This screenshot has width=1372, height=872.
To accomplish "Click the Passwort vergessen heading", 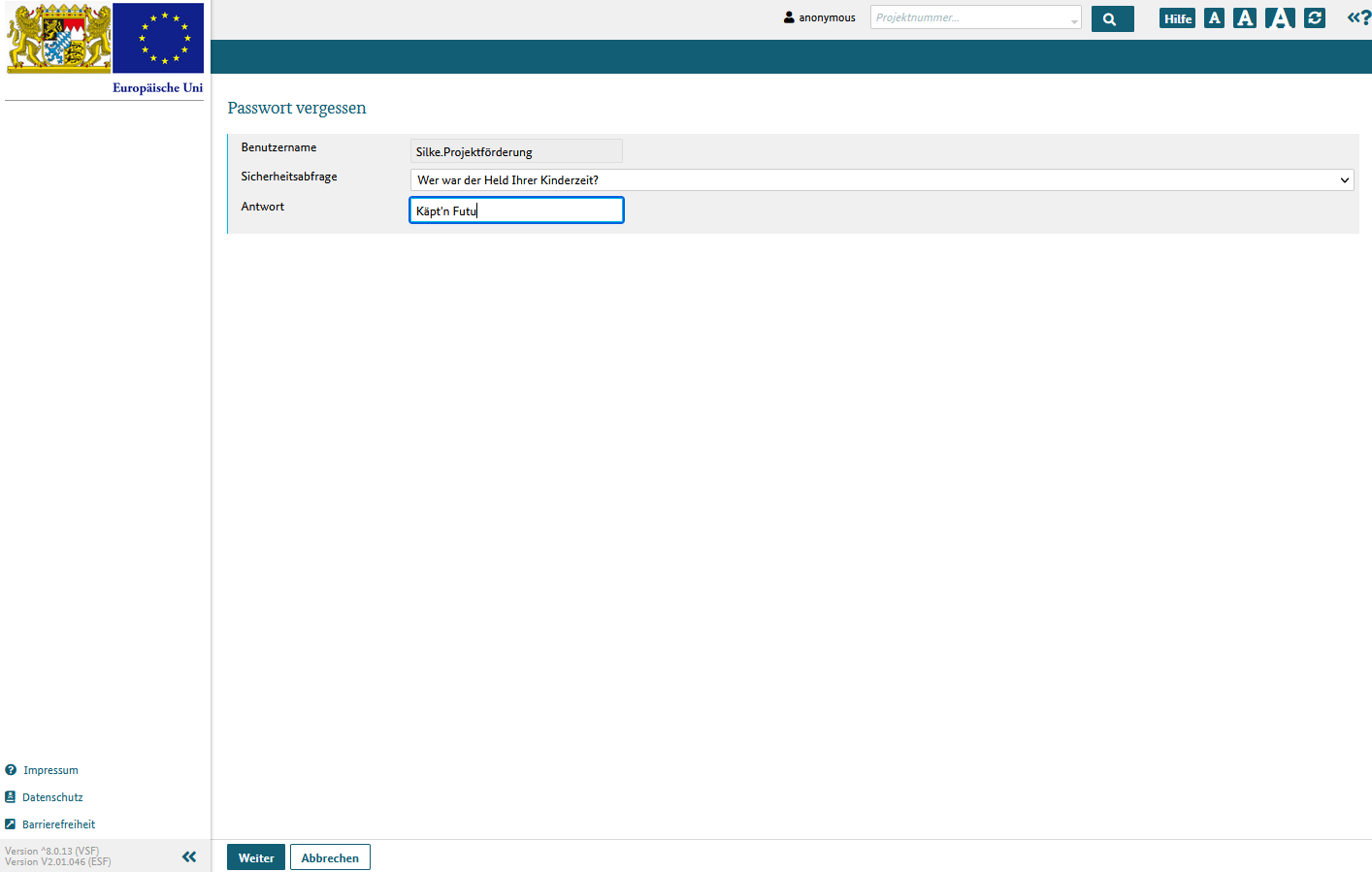I will coord(297,108).
